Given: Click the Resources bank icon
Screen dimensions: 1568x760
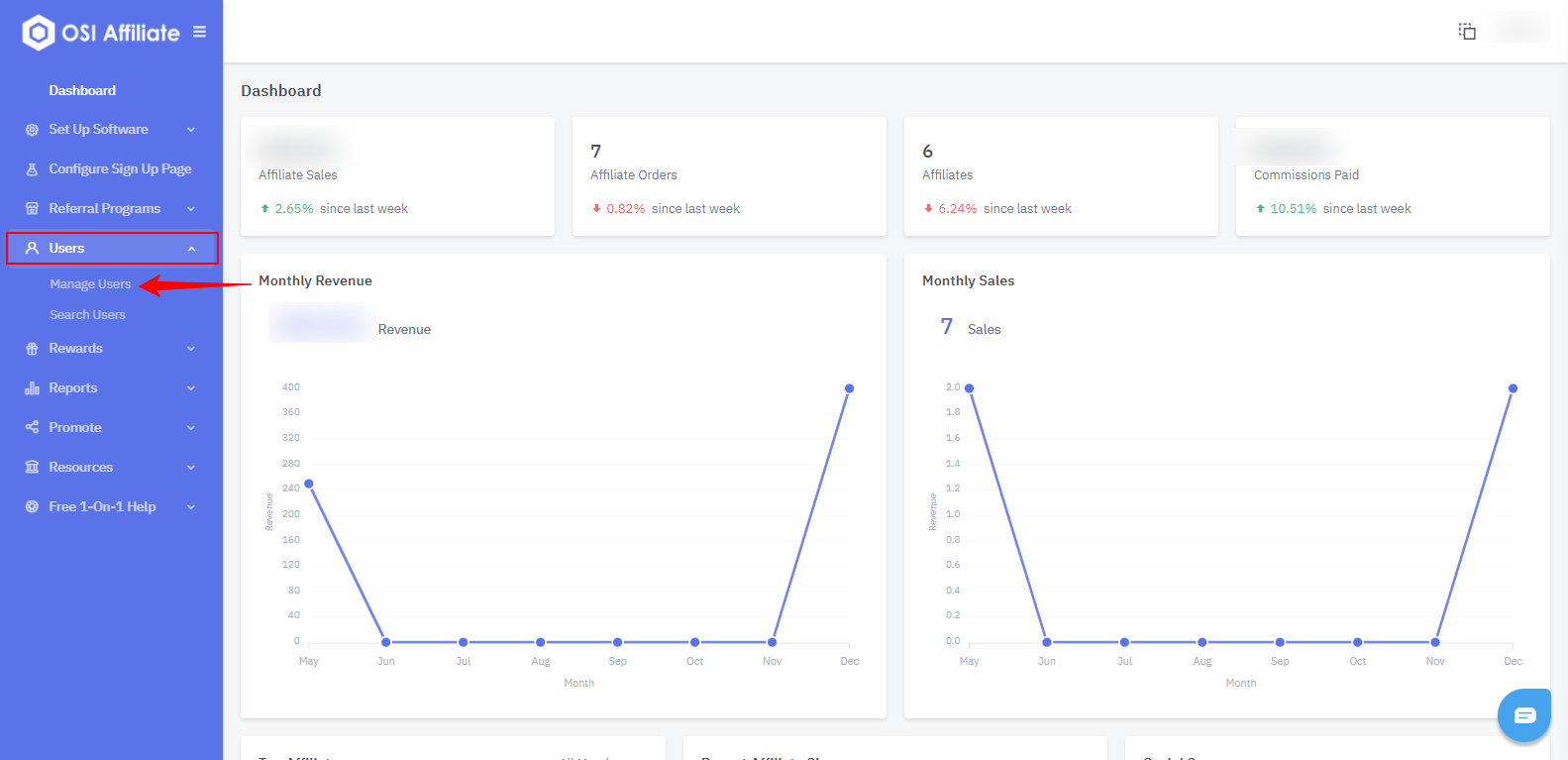Looking at the screenshot, I should click(x=32, y=468).
